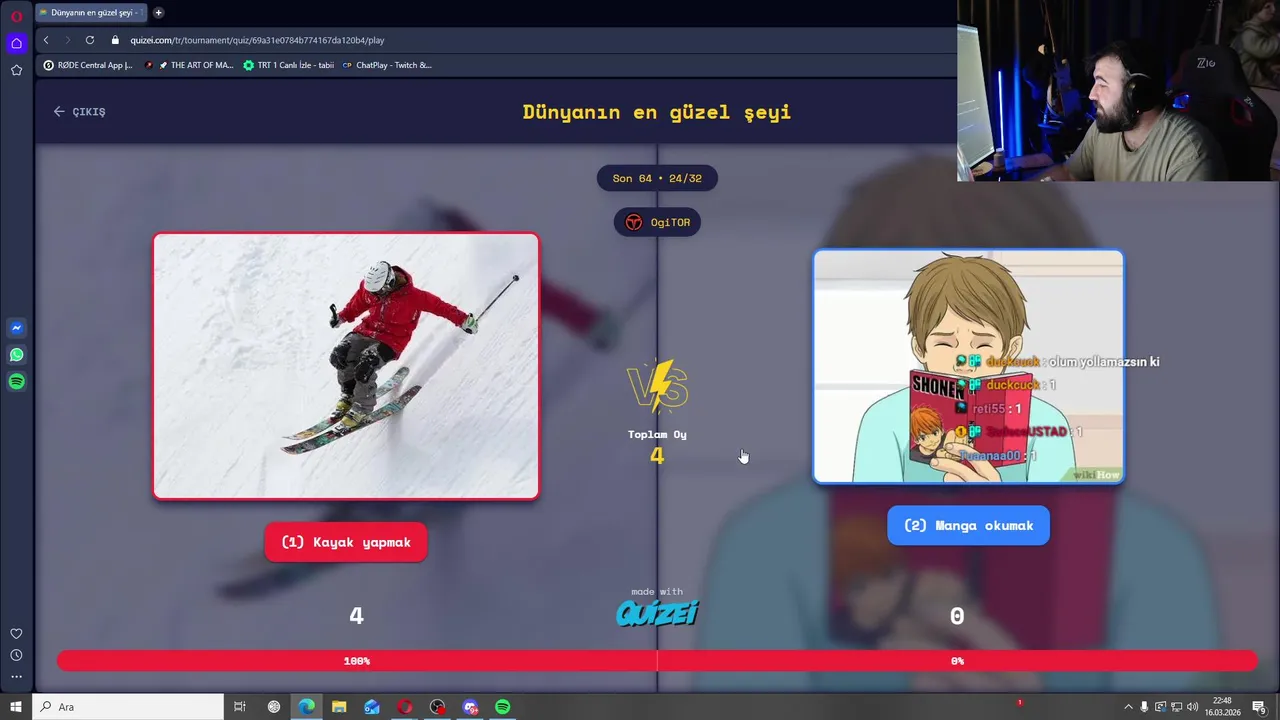The image size is (1280, 720).
Task: Open File Explorer from taskbar
Action: pos(339,707)
